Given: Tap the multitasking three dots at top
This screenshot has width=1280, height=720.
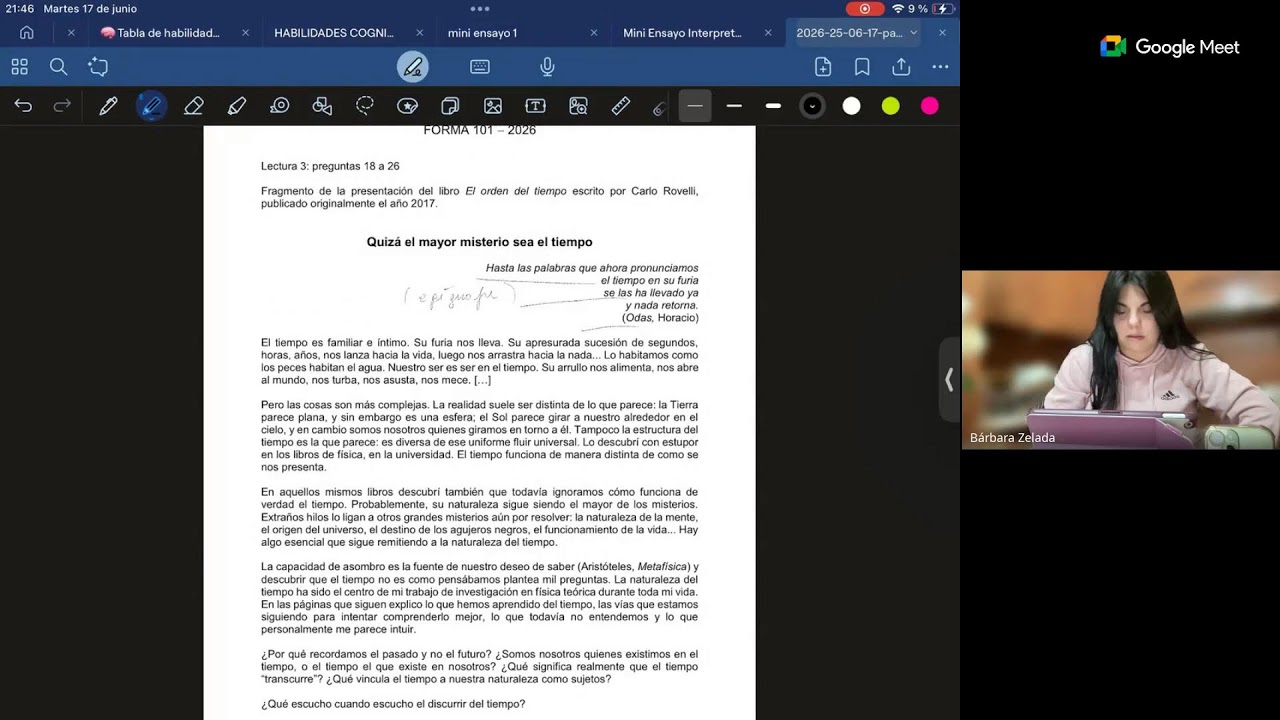Looking at the screenshot, I should click(480, 9).
